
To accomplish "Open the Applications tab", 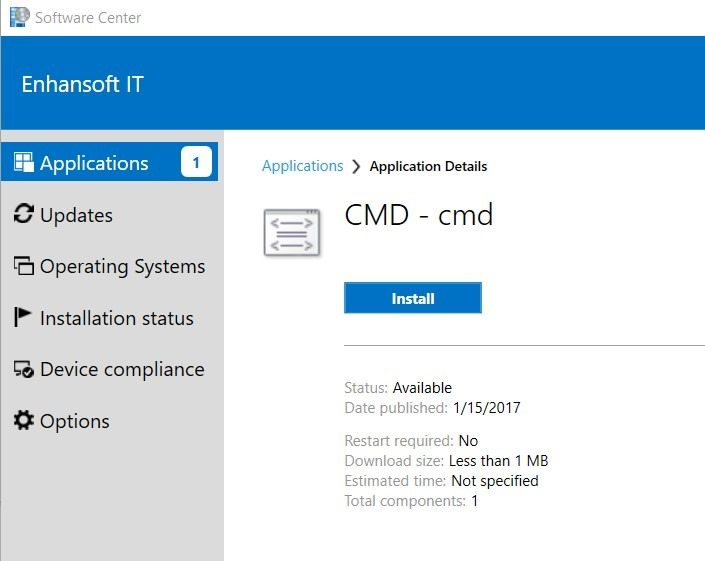I will tap(109, 162).
